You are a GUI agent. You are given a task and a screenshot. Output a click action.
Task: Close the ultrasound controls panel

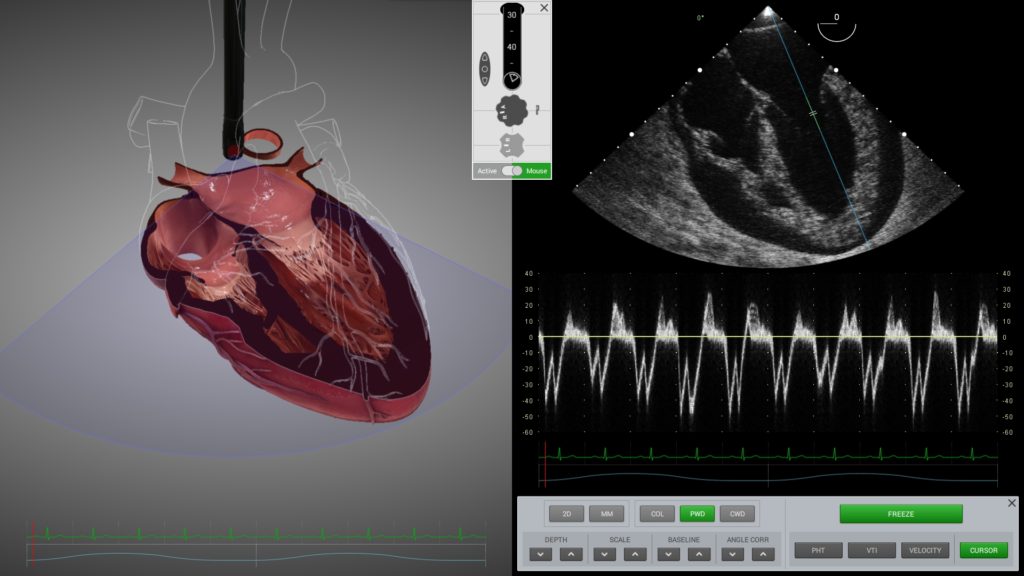coord(1011,503)
